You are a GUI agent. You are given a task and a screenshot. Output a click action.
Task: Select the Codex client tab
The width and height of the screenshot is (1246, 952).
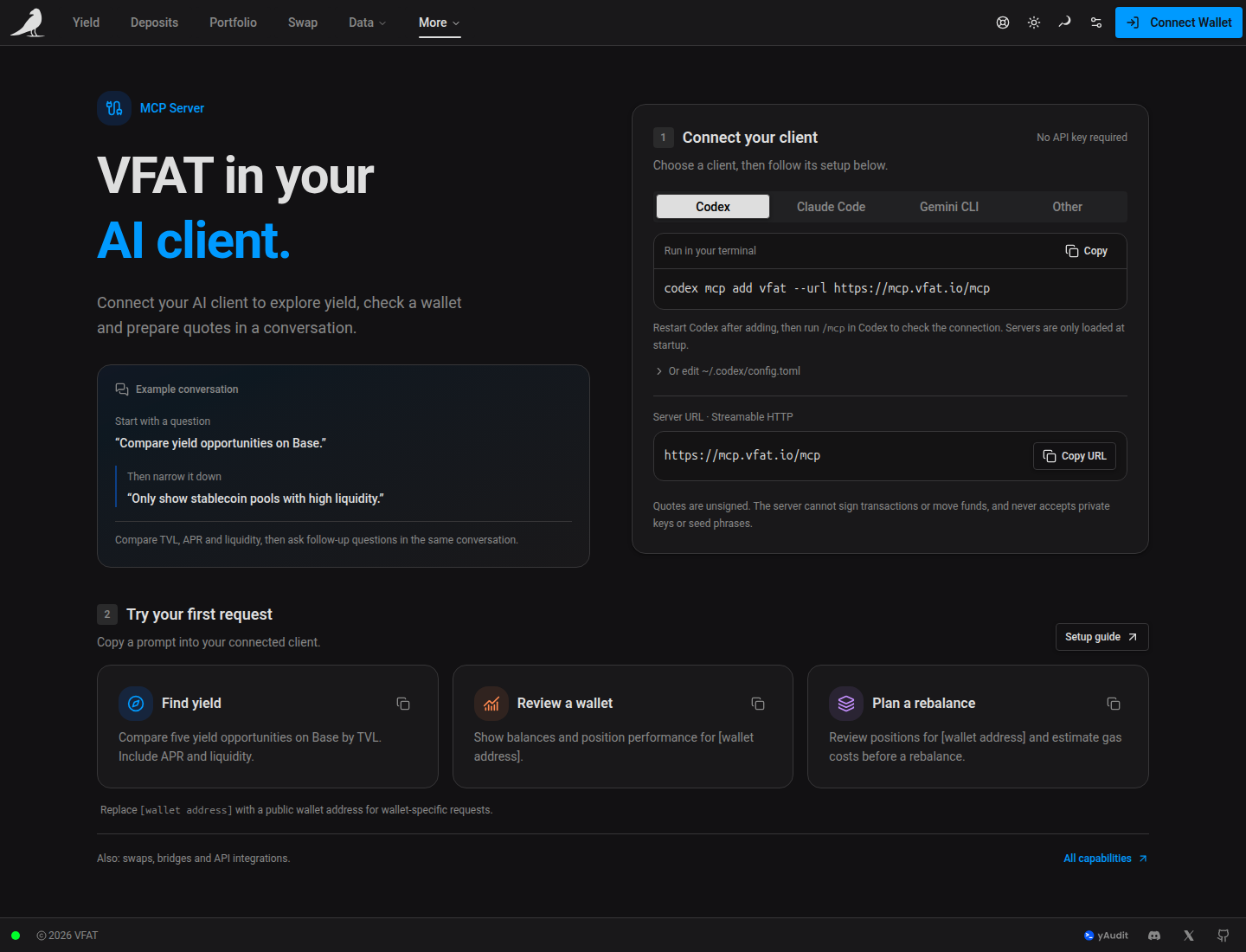[713, 207]
